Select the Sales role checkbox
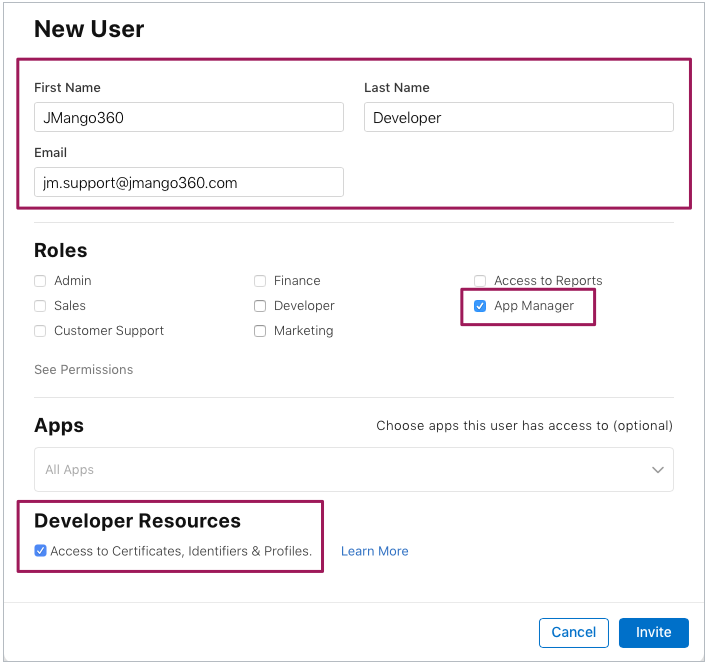This screenshot has width=709, height=665. [40, 306]
